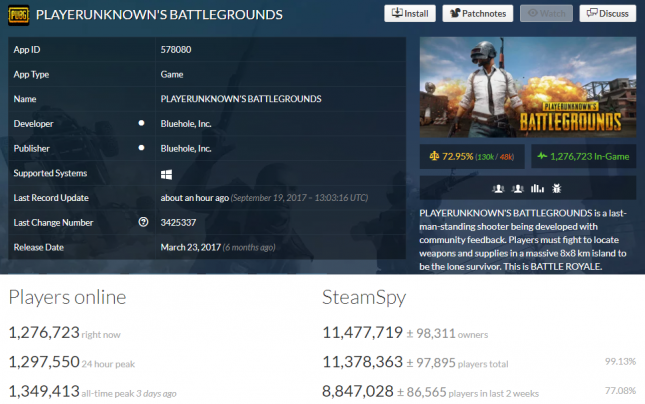Click the green 130k positive reviews count
Screen dimensions: 645x404
pos(486,157)
